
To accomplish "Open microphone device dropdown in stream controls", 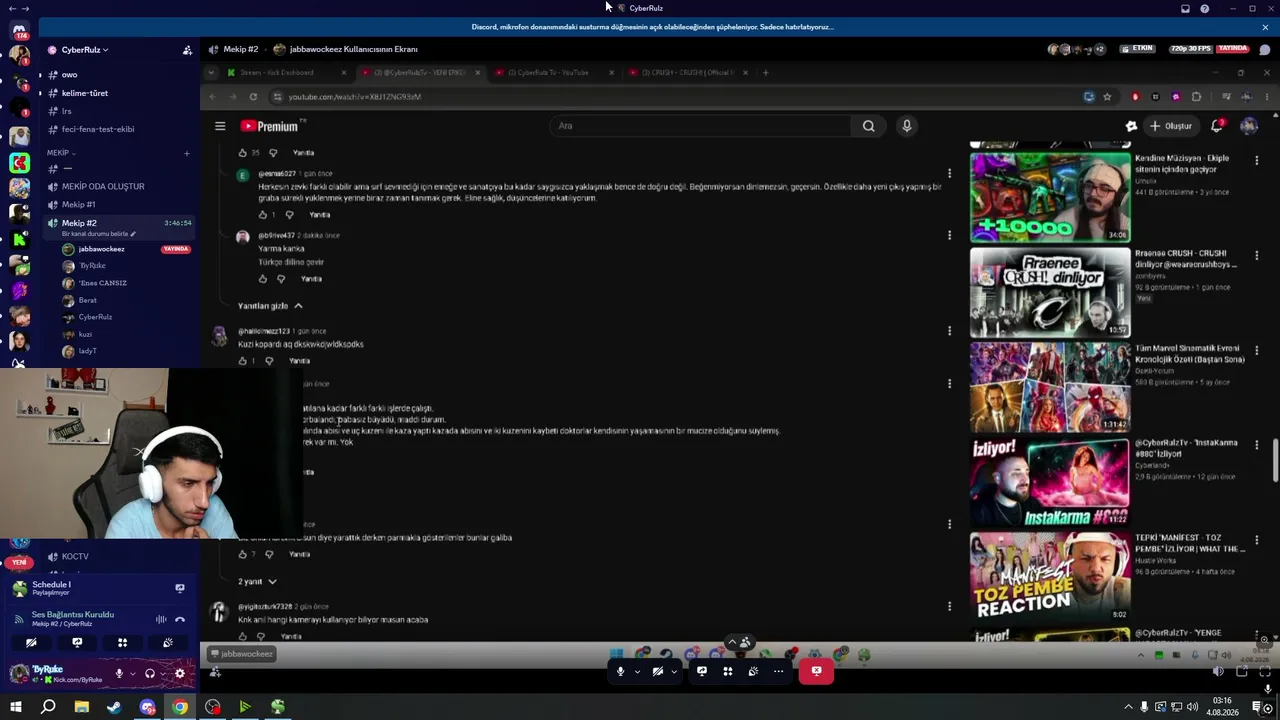I will (637, 671).
